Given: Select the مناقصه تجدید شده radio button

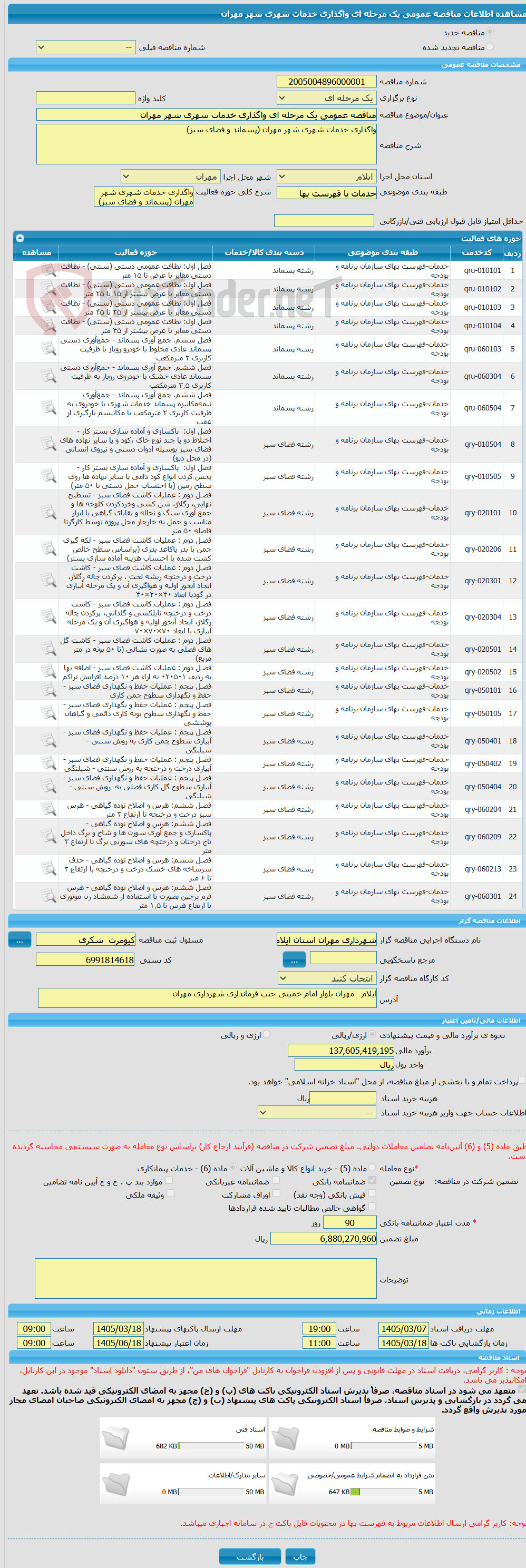Looking at the screenshot, I should tap(490, 47).
